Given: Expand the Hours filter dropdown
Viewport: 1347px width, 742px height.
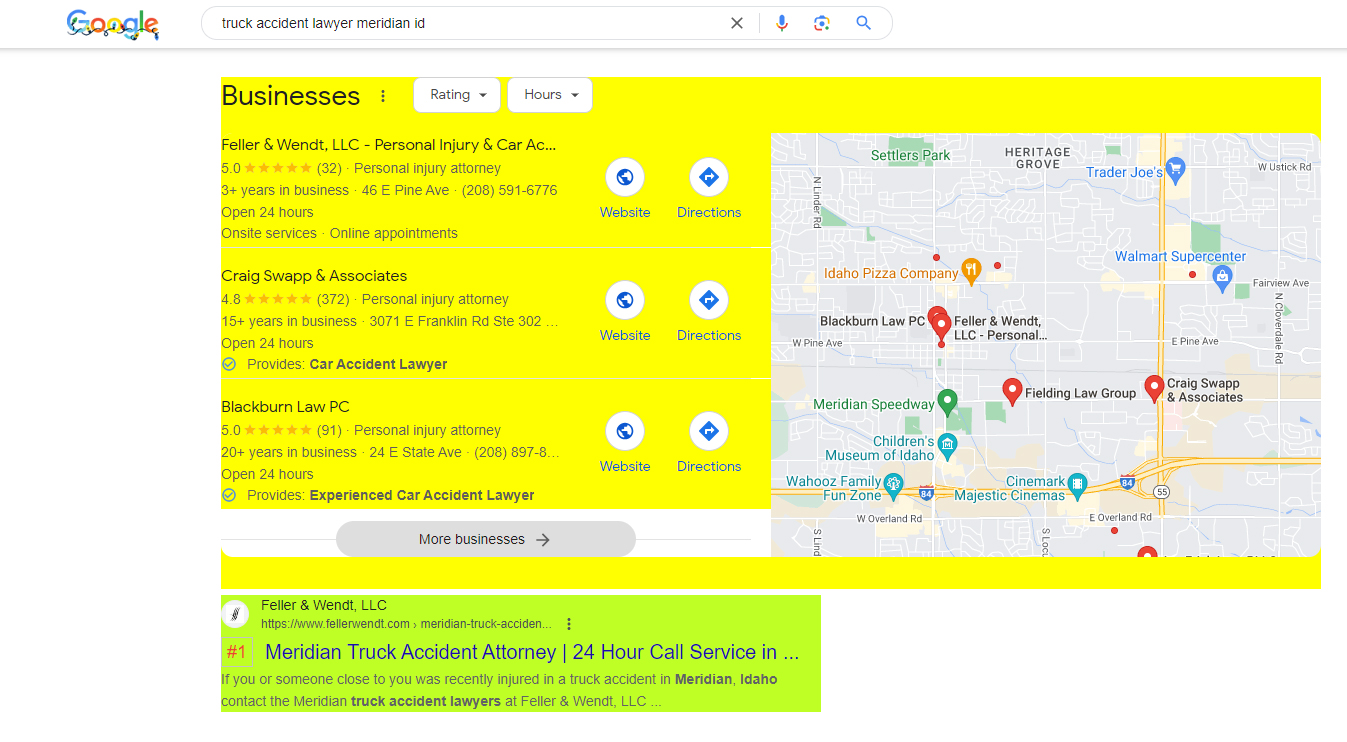Looking at the screenshot, I should coord(551,95).
